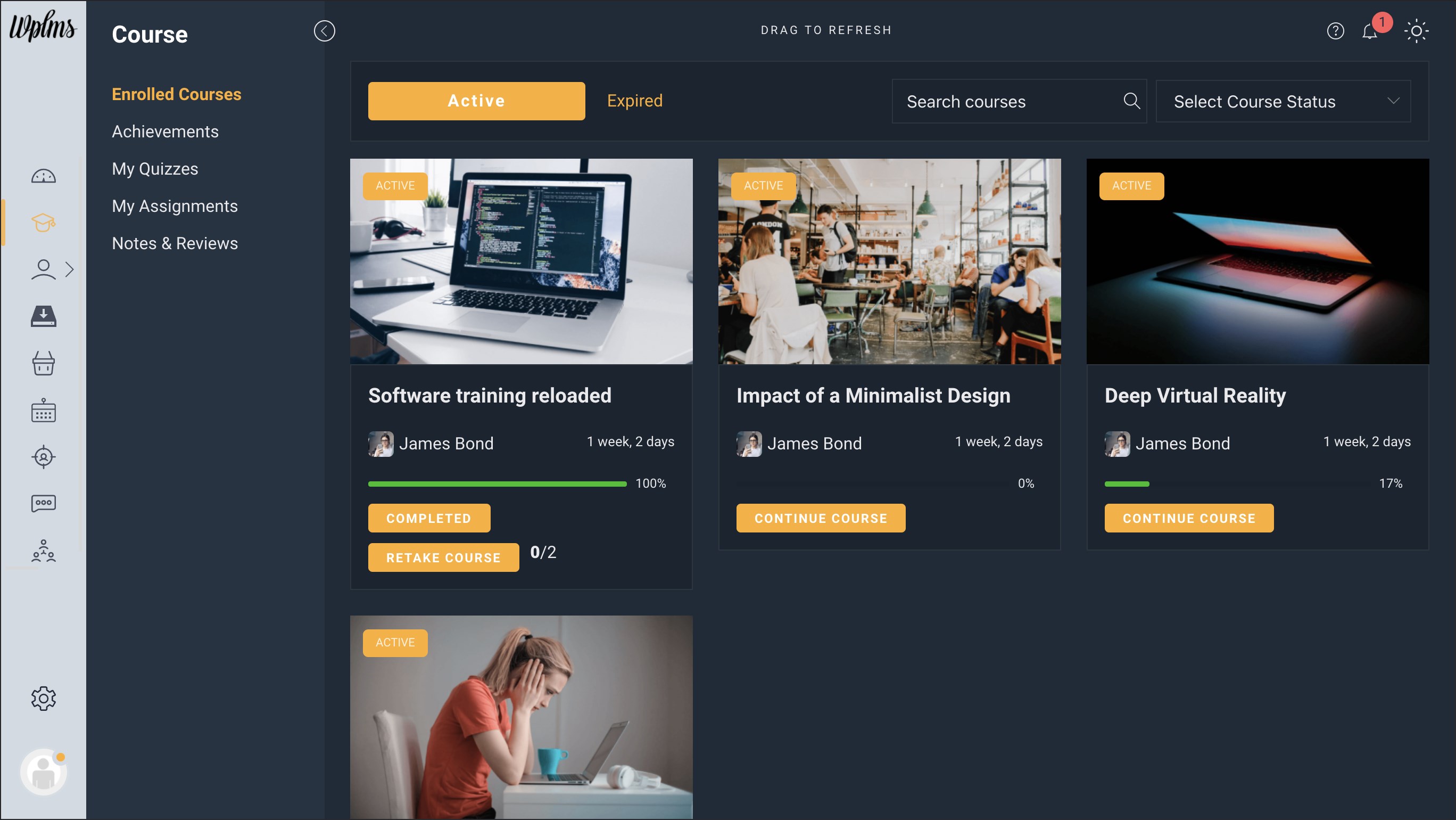Open Impact of a Minimalist Design thumbnail
The width and height of the screenshot is (1456, 820).
point(889,261)
